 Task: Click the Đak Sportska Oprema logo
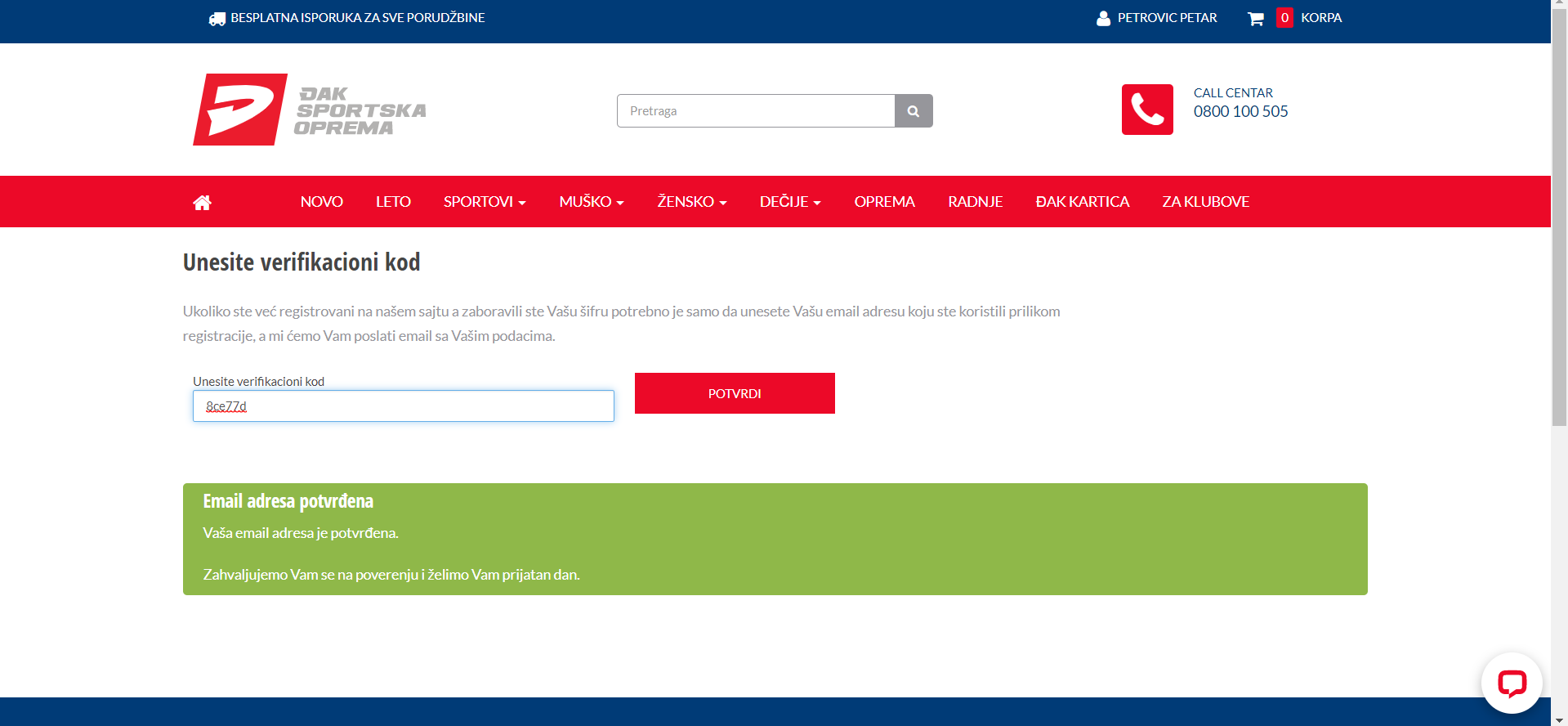[x=310, y=110]
